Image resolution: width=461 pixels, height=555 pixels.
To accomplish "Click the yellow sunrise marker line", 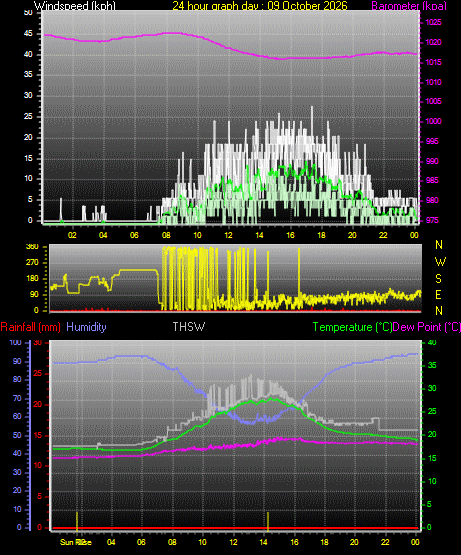I will pyautogui.click(x=77, y=521).
